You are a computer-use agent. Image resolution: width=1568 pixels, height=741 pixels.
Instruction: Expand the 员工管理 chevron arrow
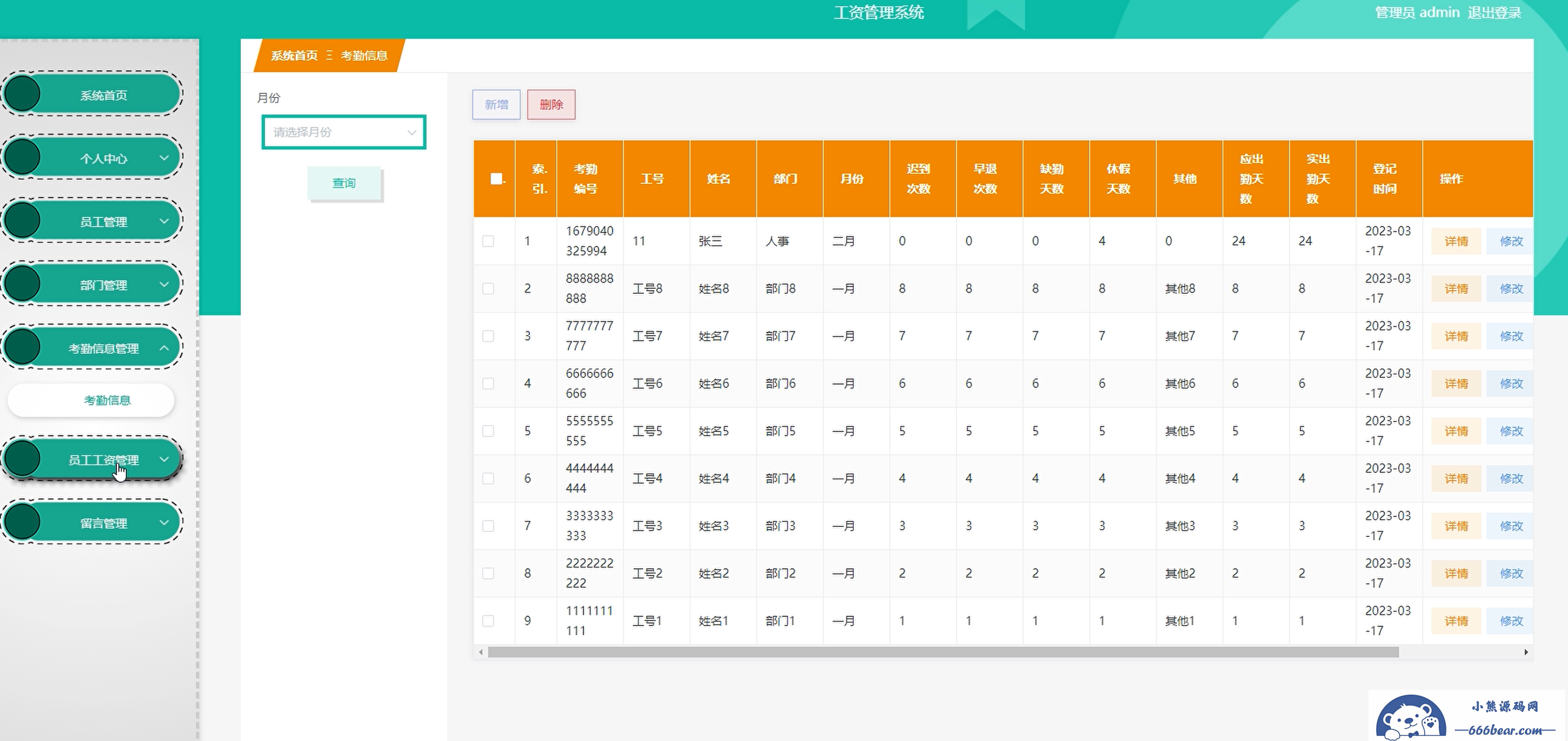click(164, 221)
